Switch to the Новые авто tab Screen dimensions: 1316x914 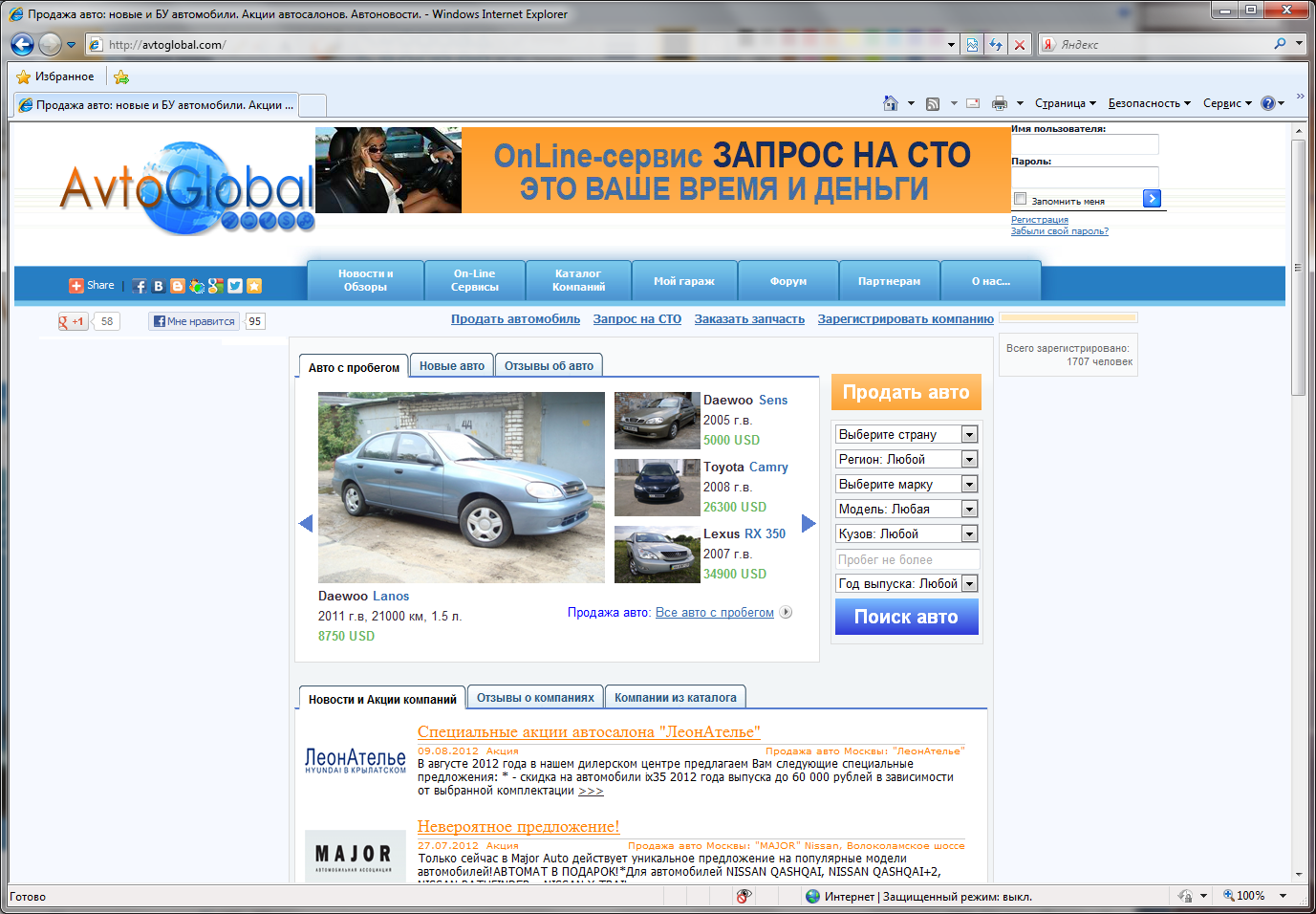[x=452, y=365]
